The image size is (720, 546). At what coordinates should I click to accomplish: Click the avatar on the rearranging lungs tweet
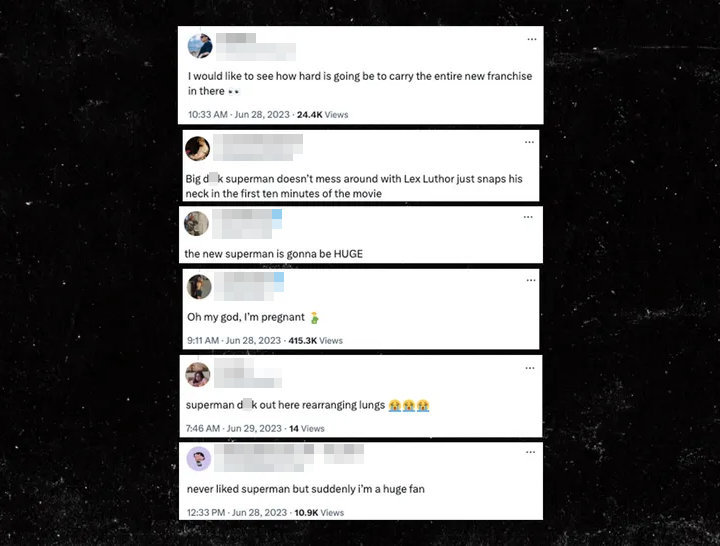tap(198, 374)
